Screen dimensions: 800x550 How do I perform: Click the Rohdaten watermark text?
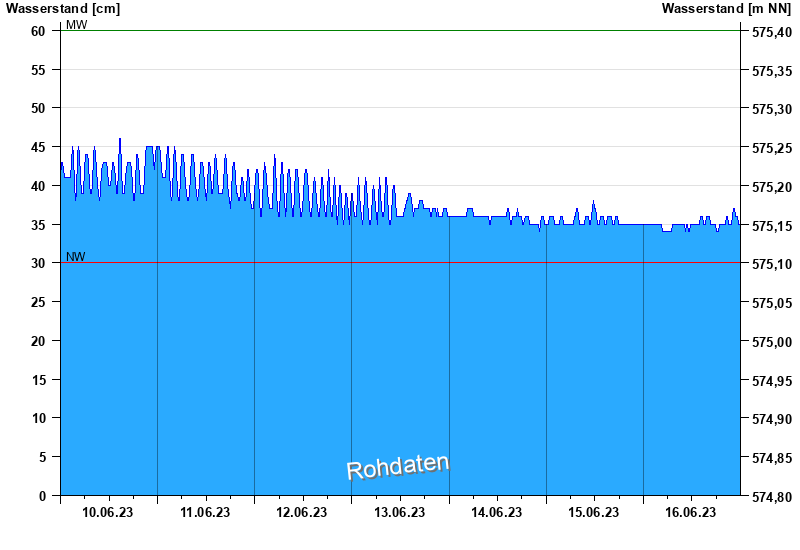click(398, 467)
